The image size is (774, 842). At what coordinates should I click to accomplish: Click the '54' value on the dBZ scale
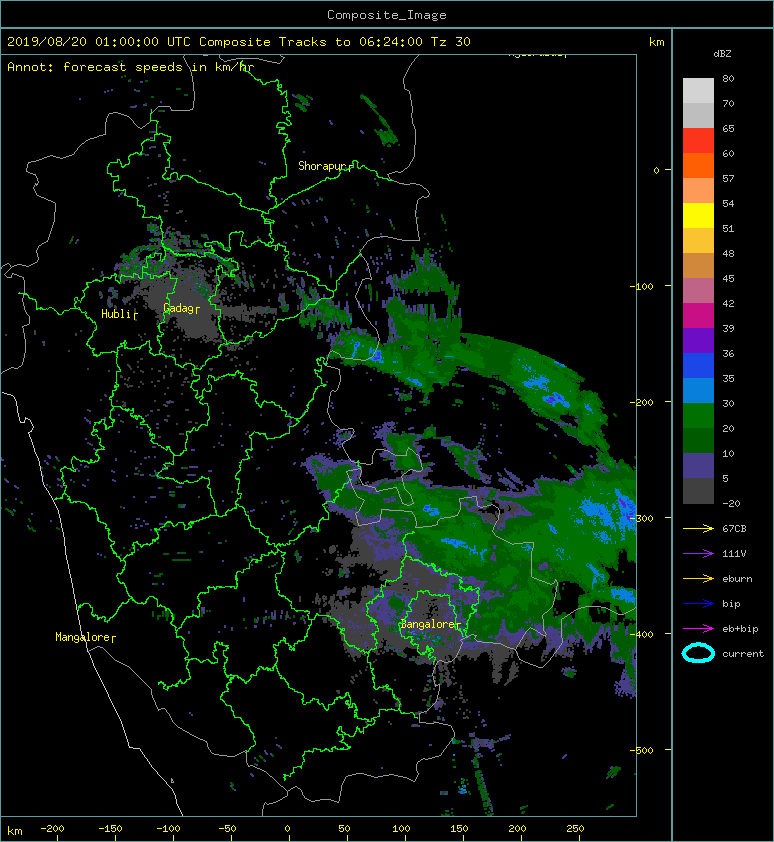point(728,204)
